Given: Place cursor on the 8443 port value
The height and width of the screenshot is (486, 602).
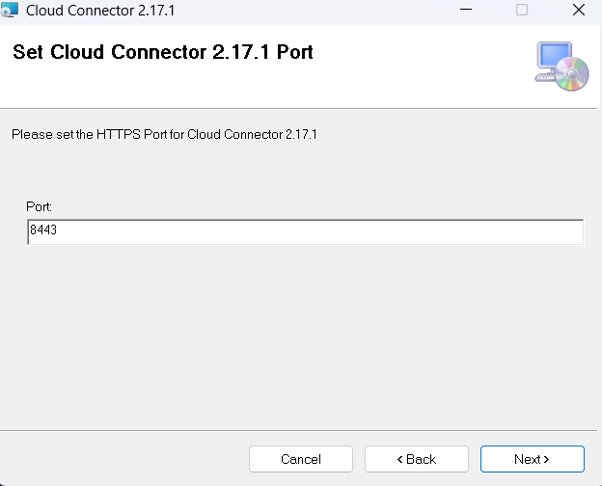Looking at the screenshot, I should [x=43, y=230].
